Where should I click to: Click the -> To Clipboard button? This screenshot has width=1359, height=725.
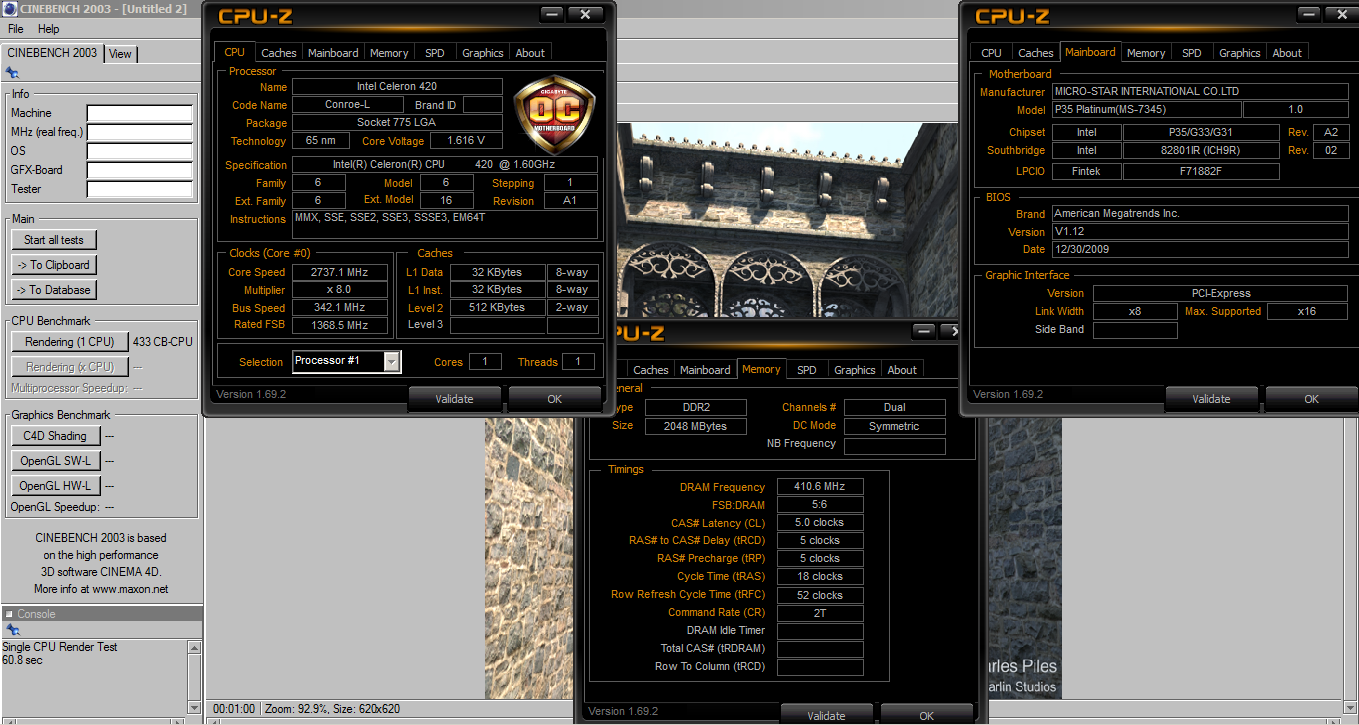54,265
